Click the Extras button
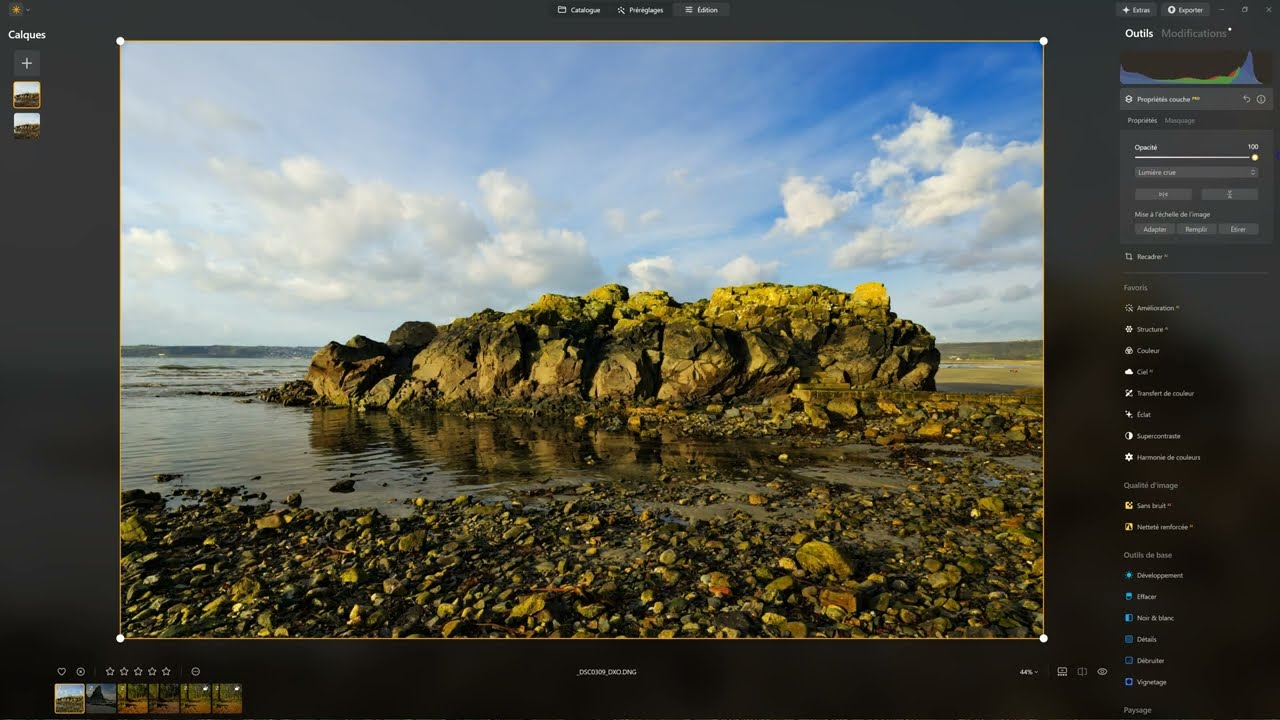 tap(1136, 10)
